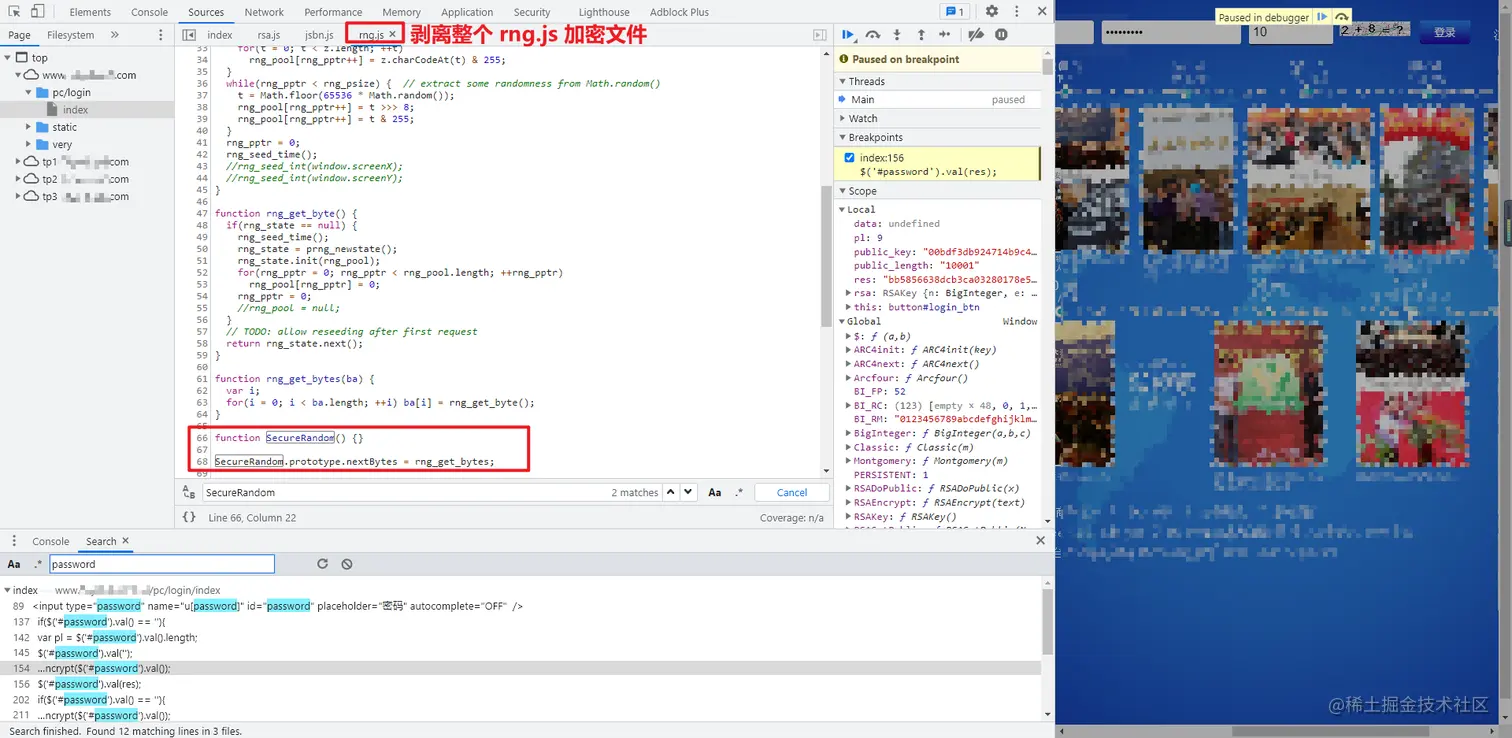The height and width of the screenshot is (738, 1512).
Task: Click the refresh search results icon
Action: click(322, 564)
